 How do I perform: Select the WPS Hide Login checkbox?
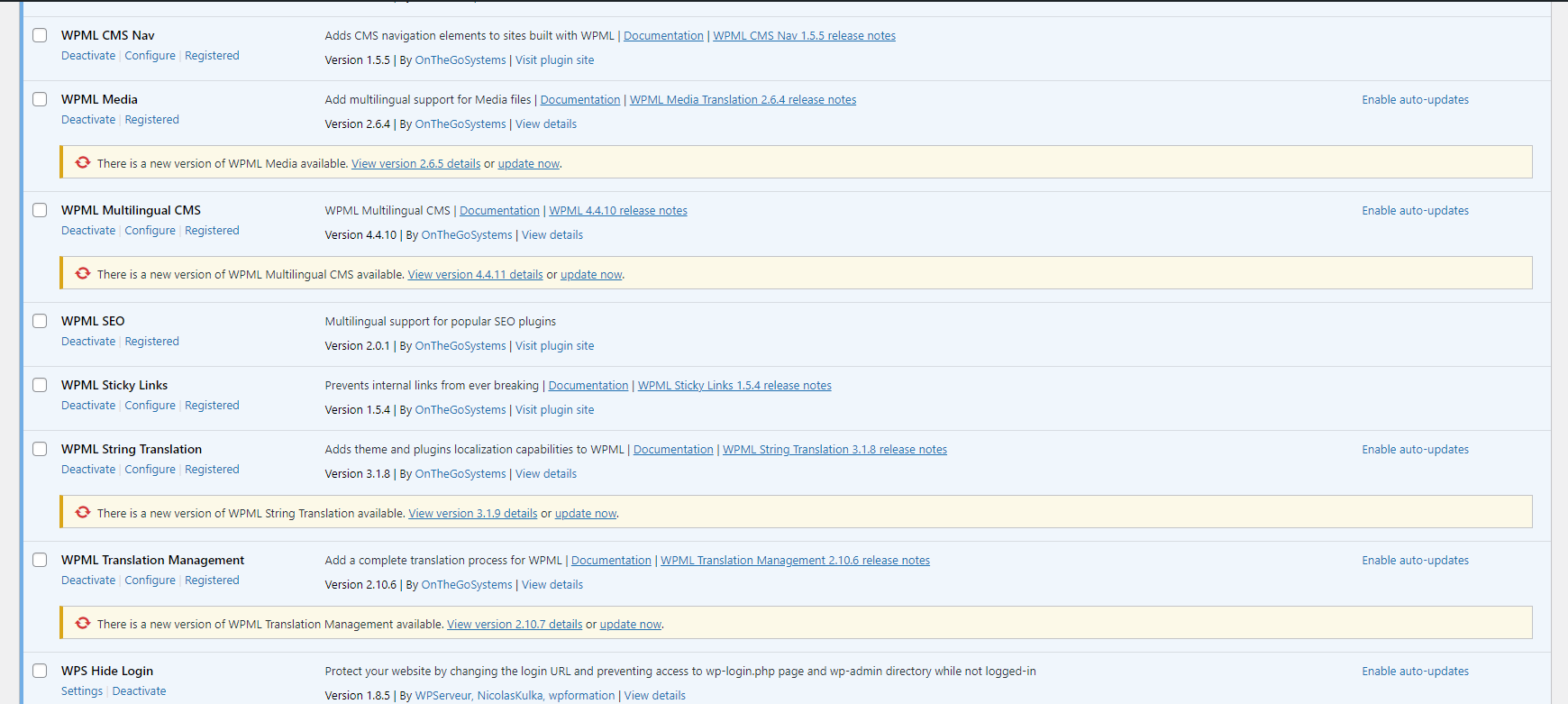40,671
